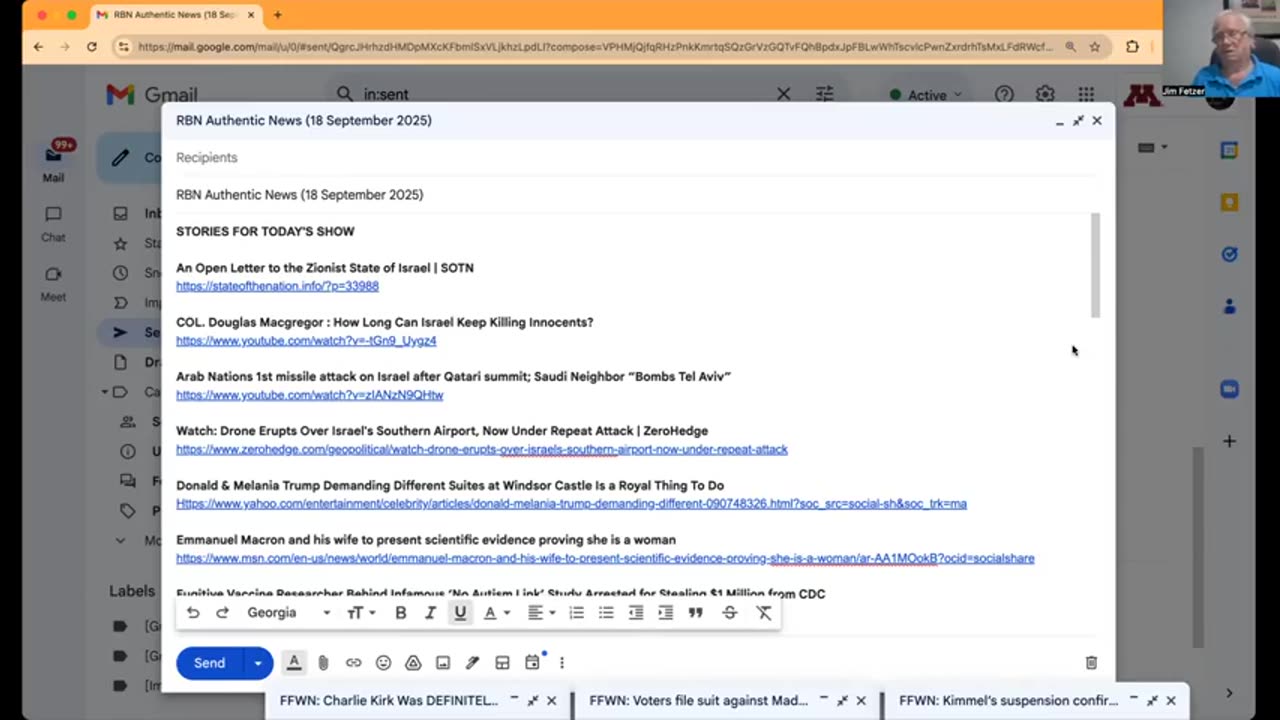Viewport: 1280px width, 720px height.
Task: Toggle italic formatting
Action: pyautogui.click(x=431, y=613)
